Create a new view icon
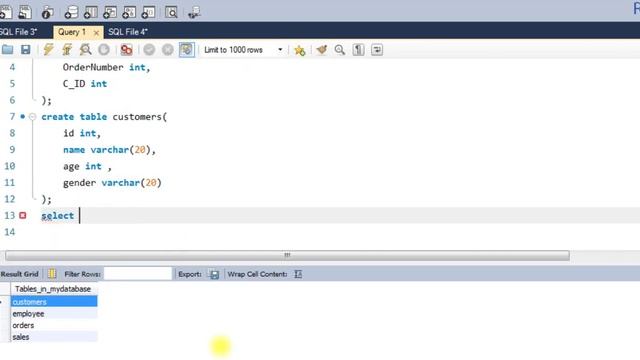 (x=109, y=13)
